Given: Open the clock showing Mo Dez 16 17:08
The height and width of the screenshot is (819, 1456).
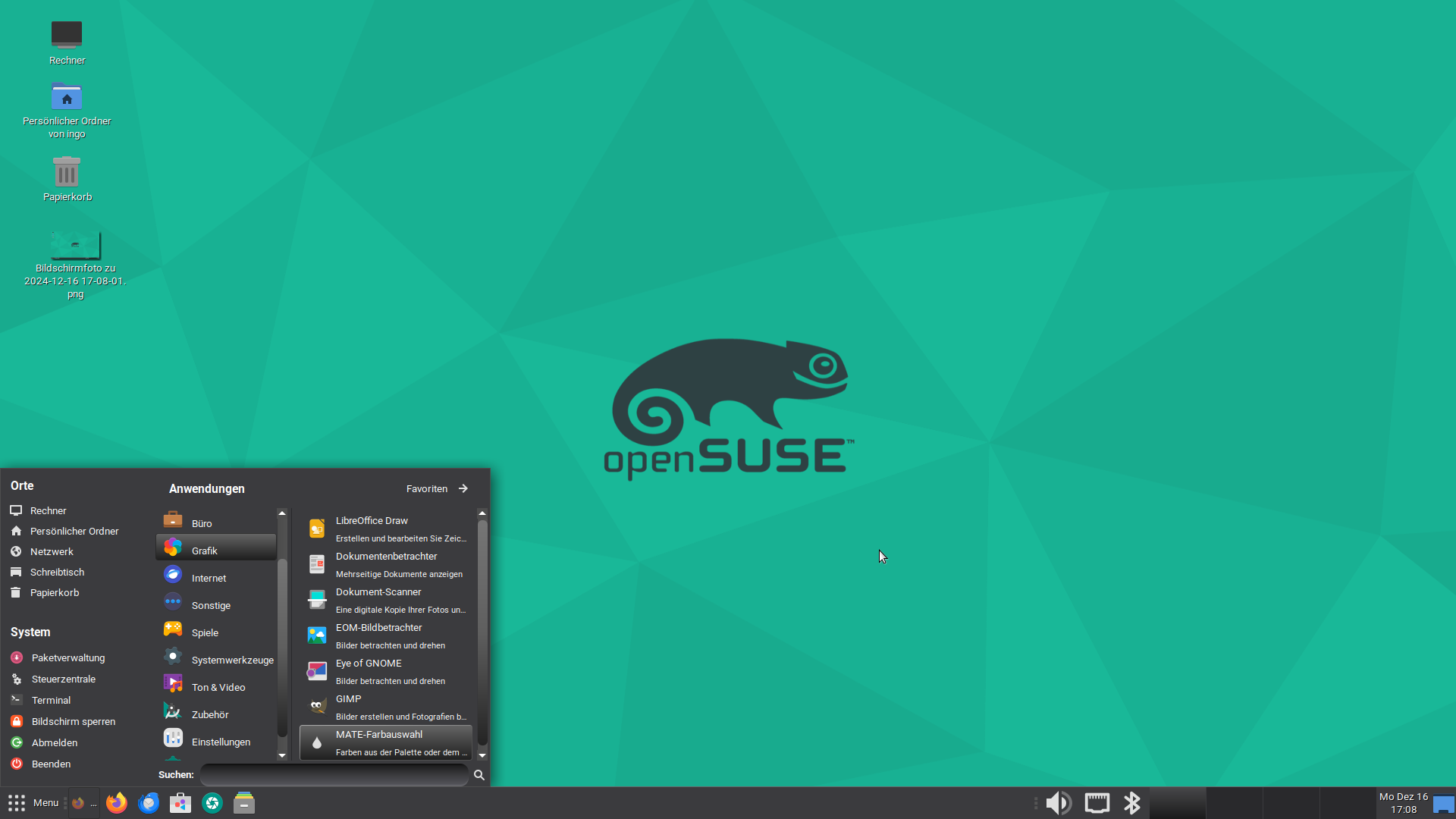Looking at the screenshot, I should click(x=1404, y=803).
